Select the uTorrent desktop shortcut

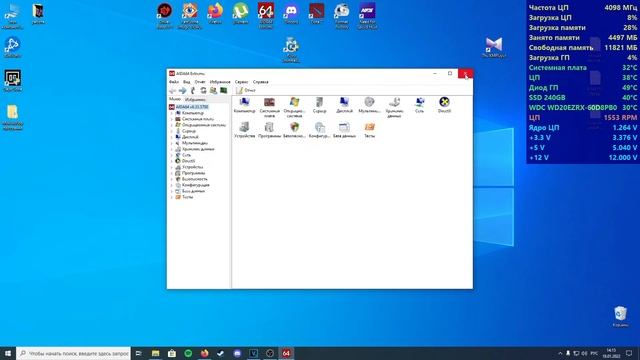(x=240, y=13)
